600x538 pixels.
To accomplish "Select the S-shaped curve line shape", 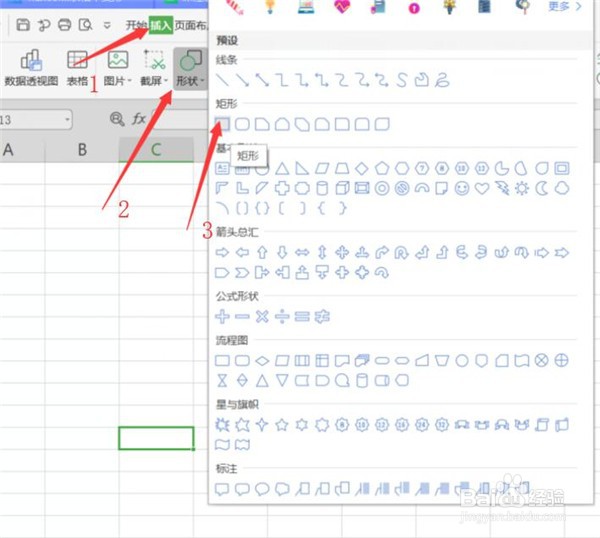I will (402, 80).
